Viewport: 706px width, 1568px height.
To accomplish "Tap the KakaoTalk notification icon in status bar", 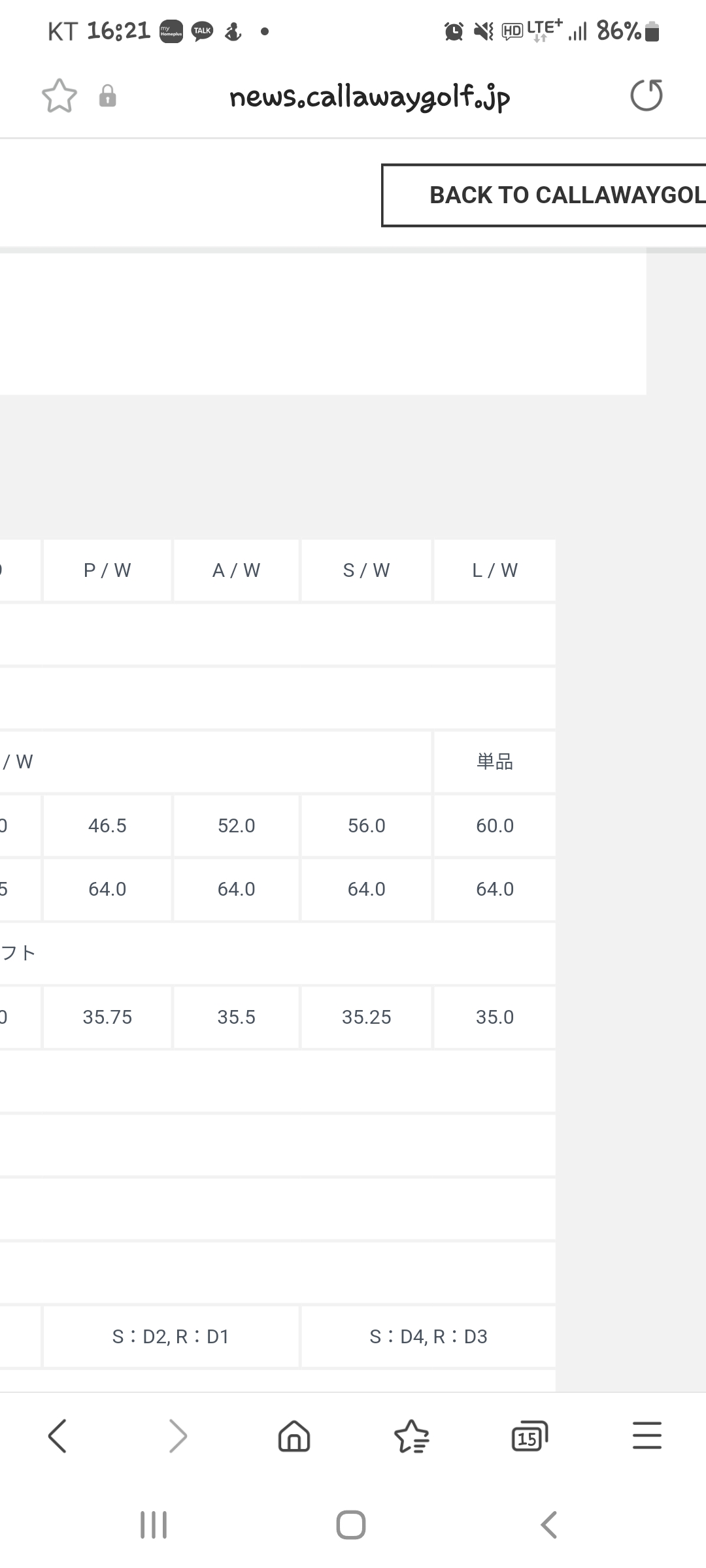I will click(202, 31).
